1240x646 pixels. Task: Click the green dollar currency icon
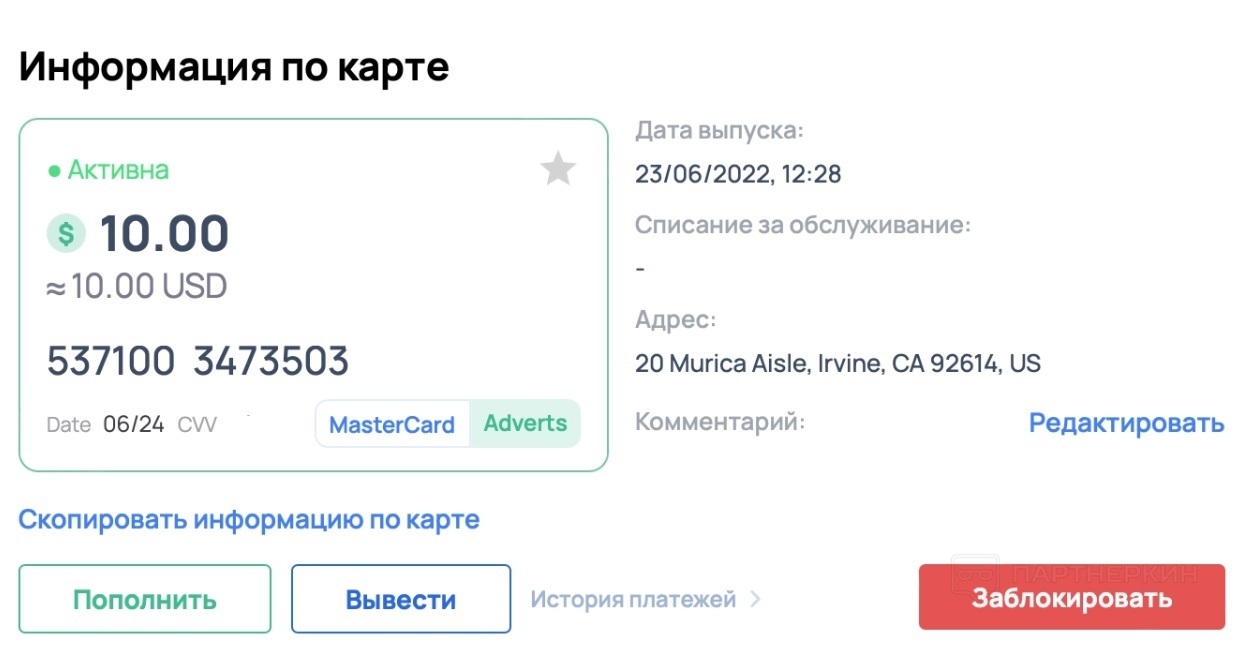point(66,234)
